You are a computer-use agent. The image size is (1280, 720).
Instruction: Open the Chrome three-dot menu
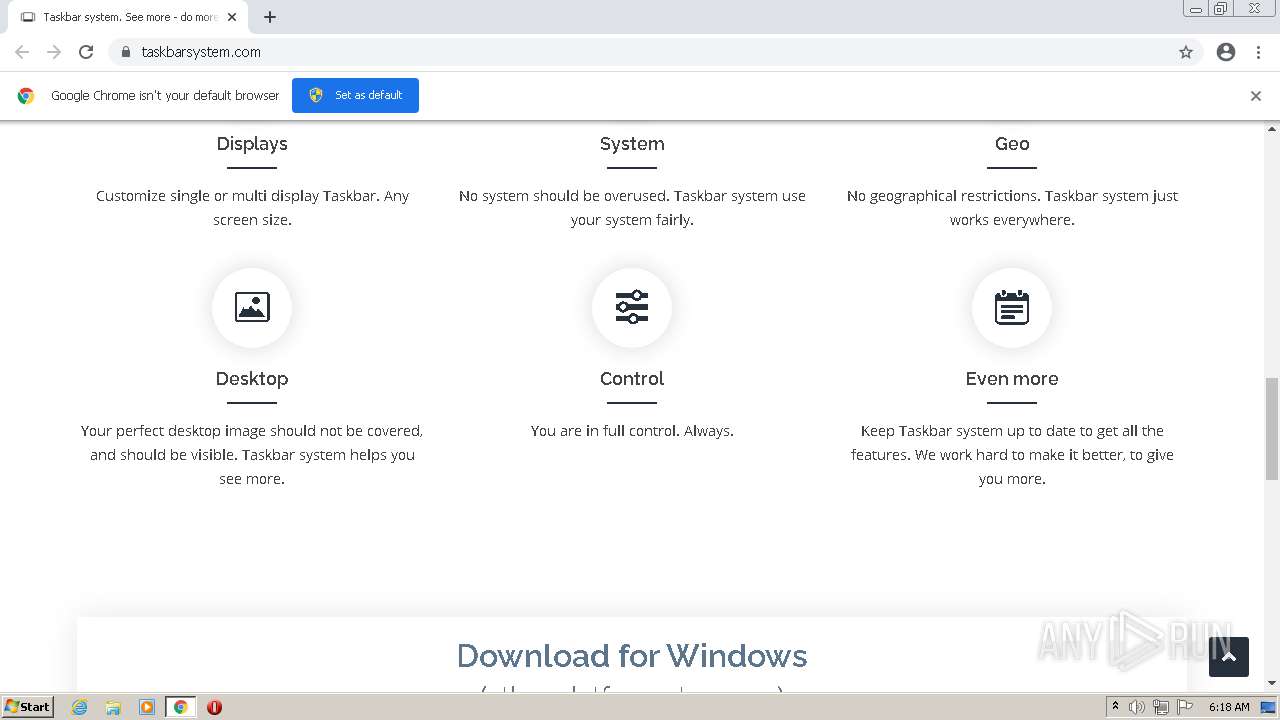pyautogui.click(x=1259, y=52)
